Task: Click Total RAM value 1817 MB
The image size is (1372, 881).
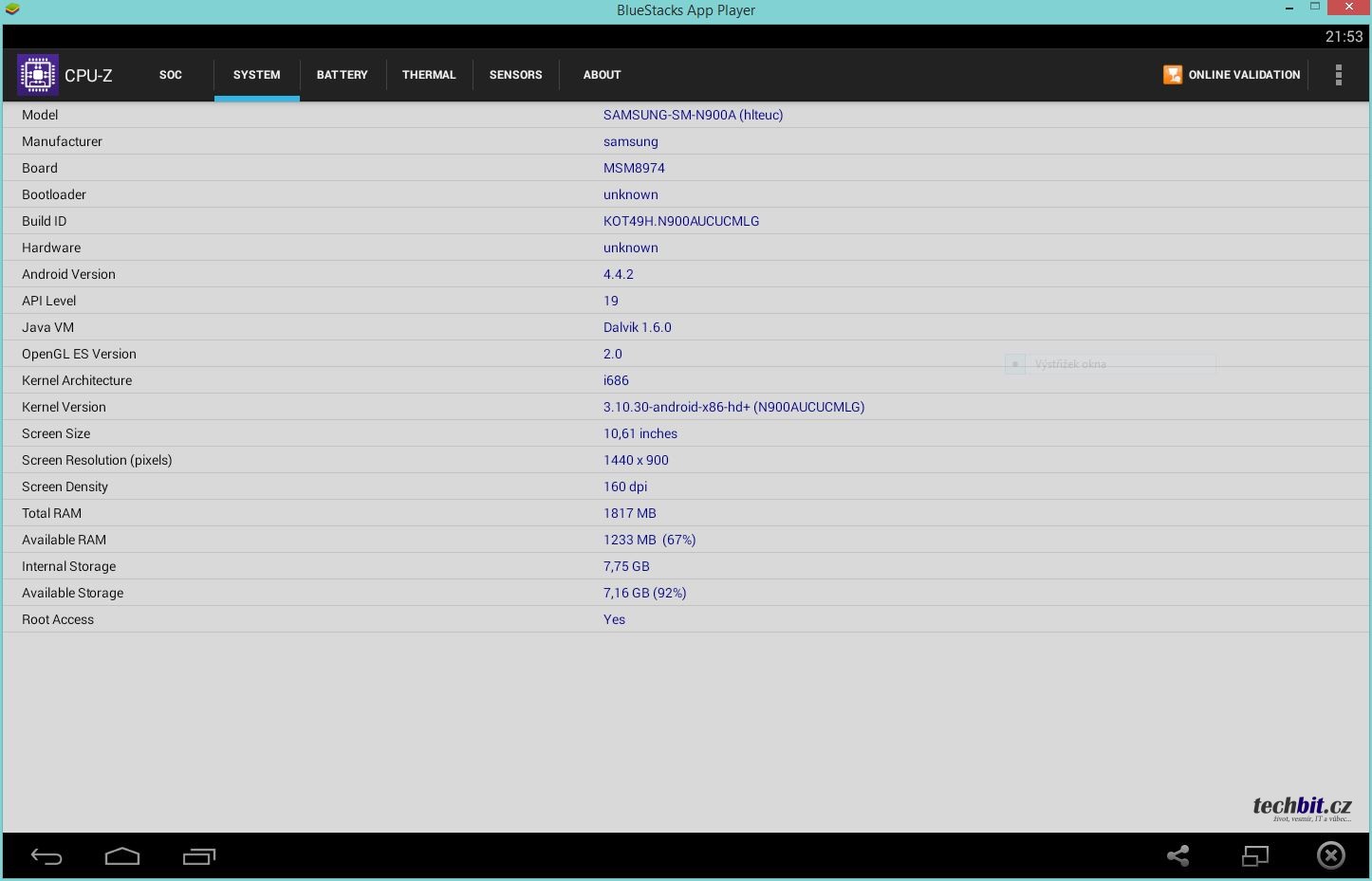Action: [x=630, y=513]
